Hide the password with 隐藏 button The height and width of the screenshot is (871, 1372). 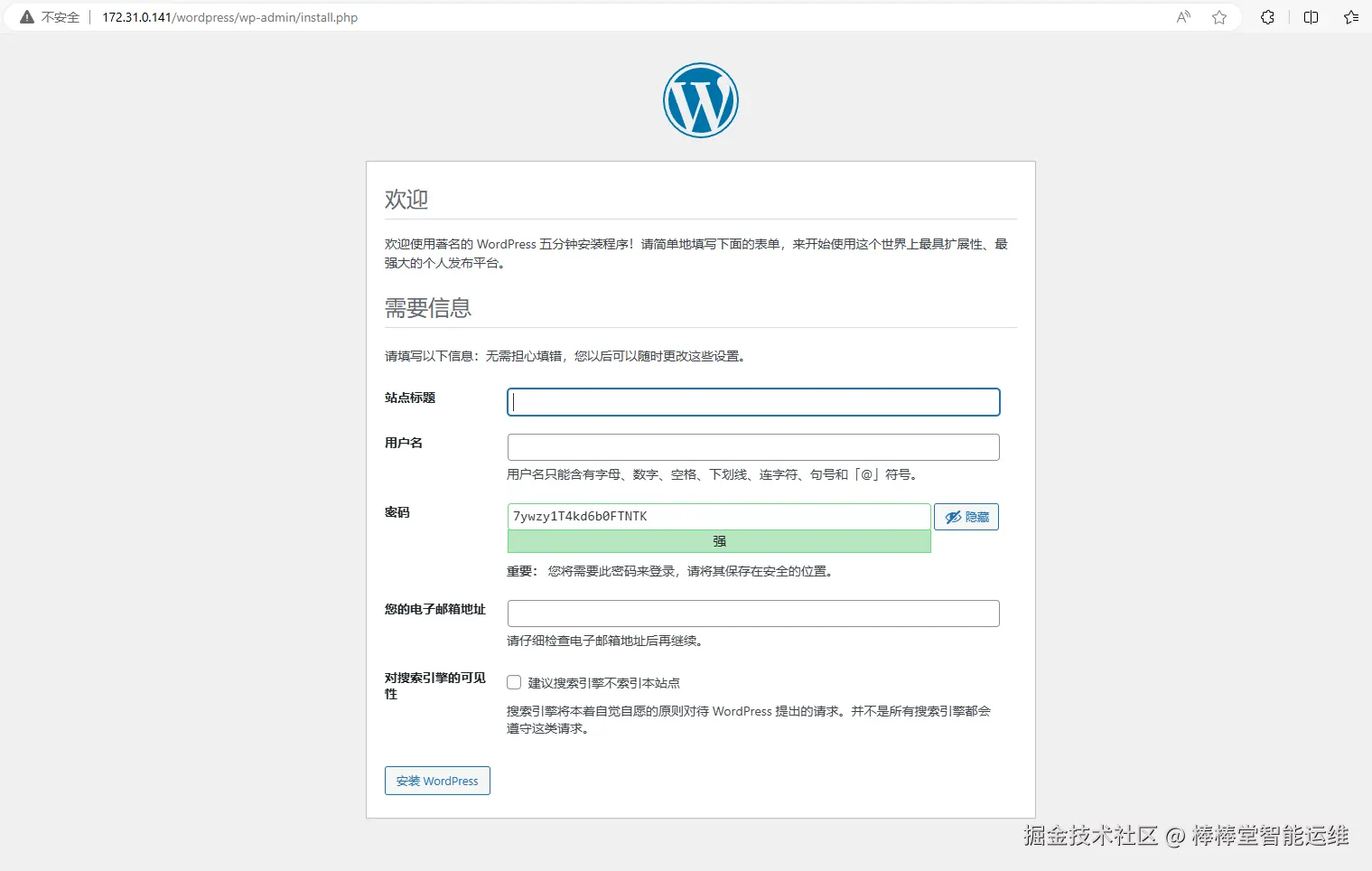click(966, 517)
